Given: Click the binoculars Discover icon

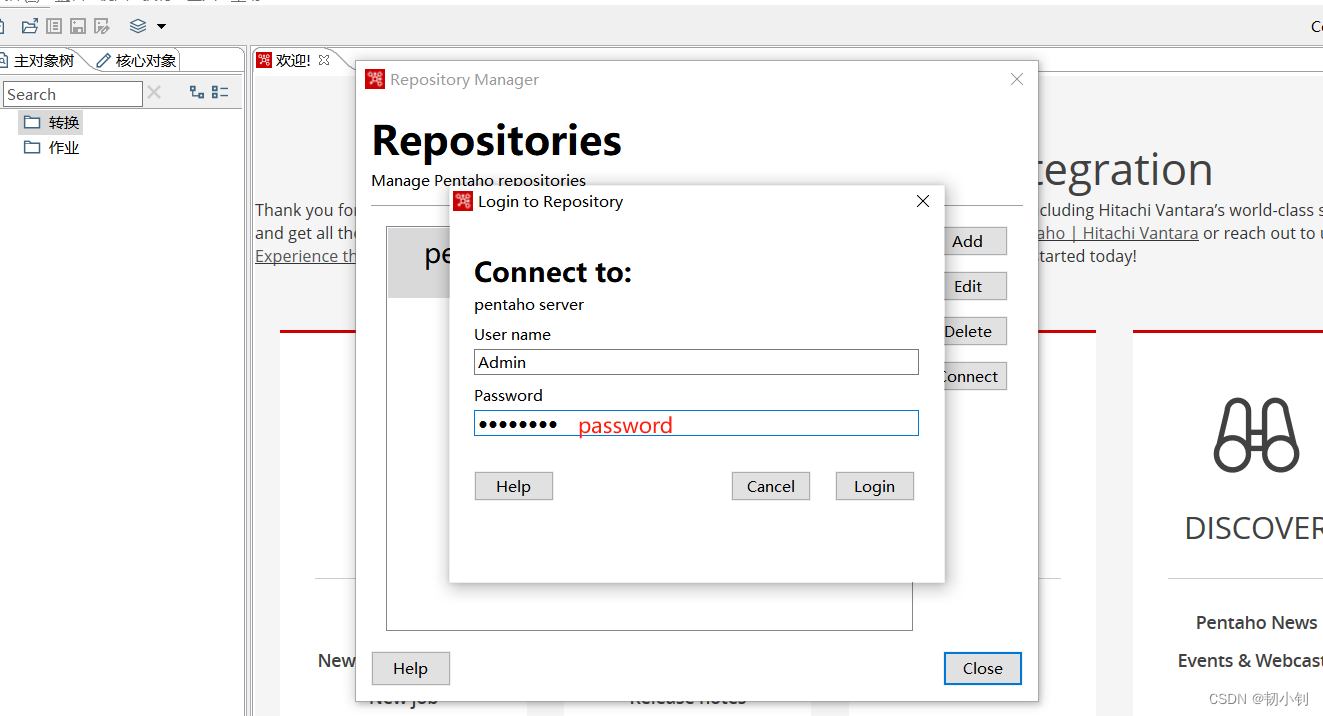Looking at the screenshot, I should (x=1256, y=435).
